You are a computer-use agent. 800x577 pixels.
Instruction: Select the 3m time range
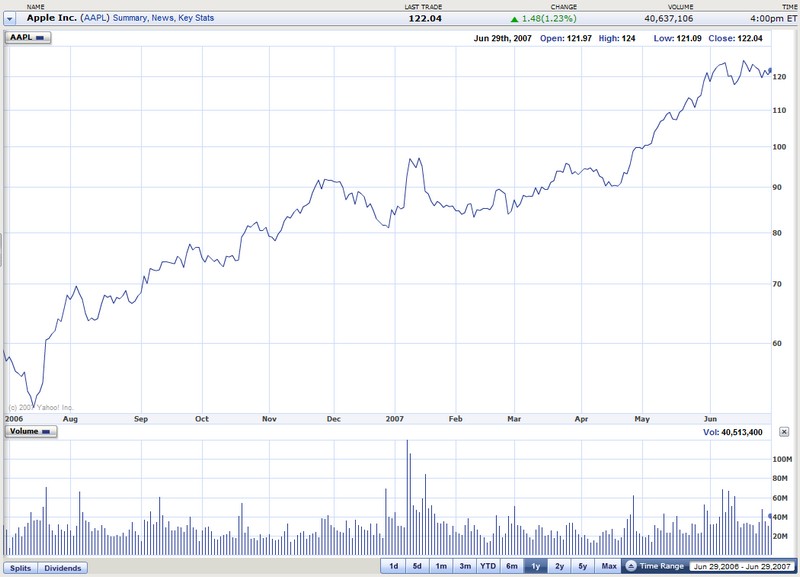[x=465, y=566]
